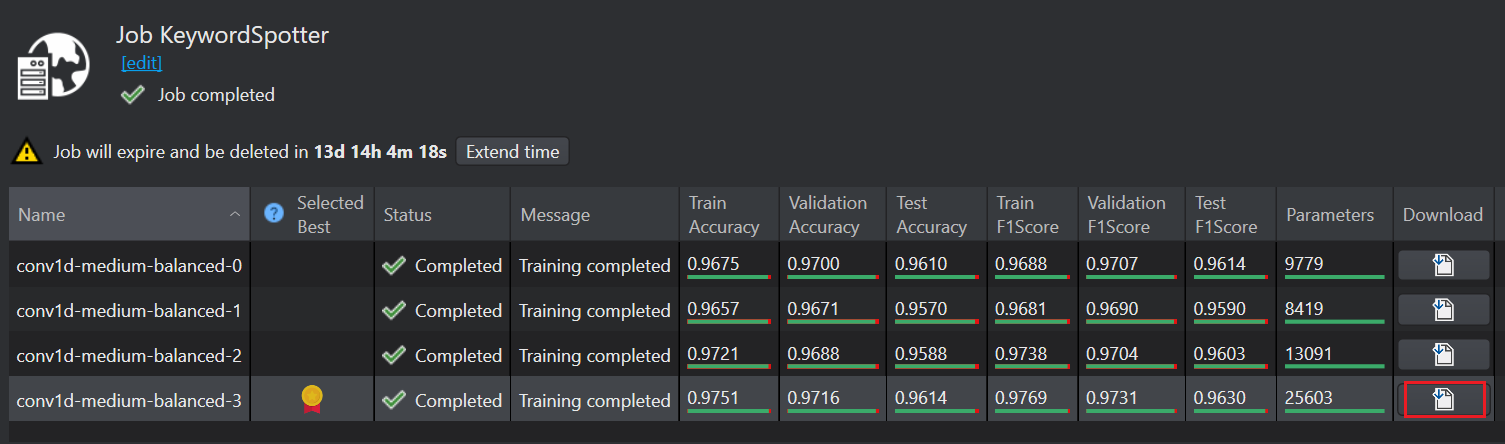1505x444 pixels.
Task: Sort by Parameters column header
Action: pos(1330,214)
